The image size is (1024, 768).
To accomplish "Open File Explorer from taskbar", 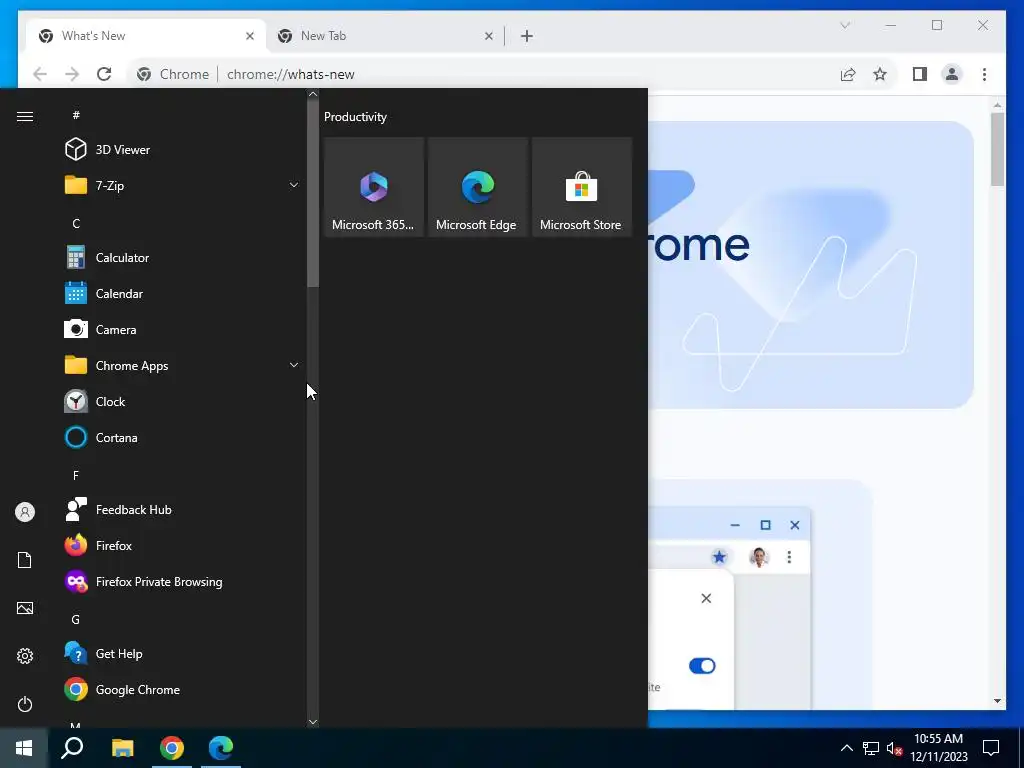I will click(122, 748).
